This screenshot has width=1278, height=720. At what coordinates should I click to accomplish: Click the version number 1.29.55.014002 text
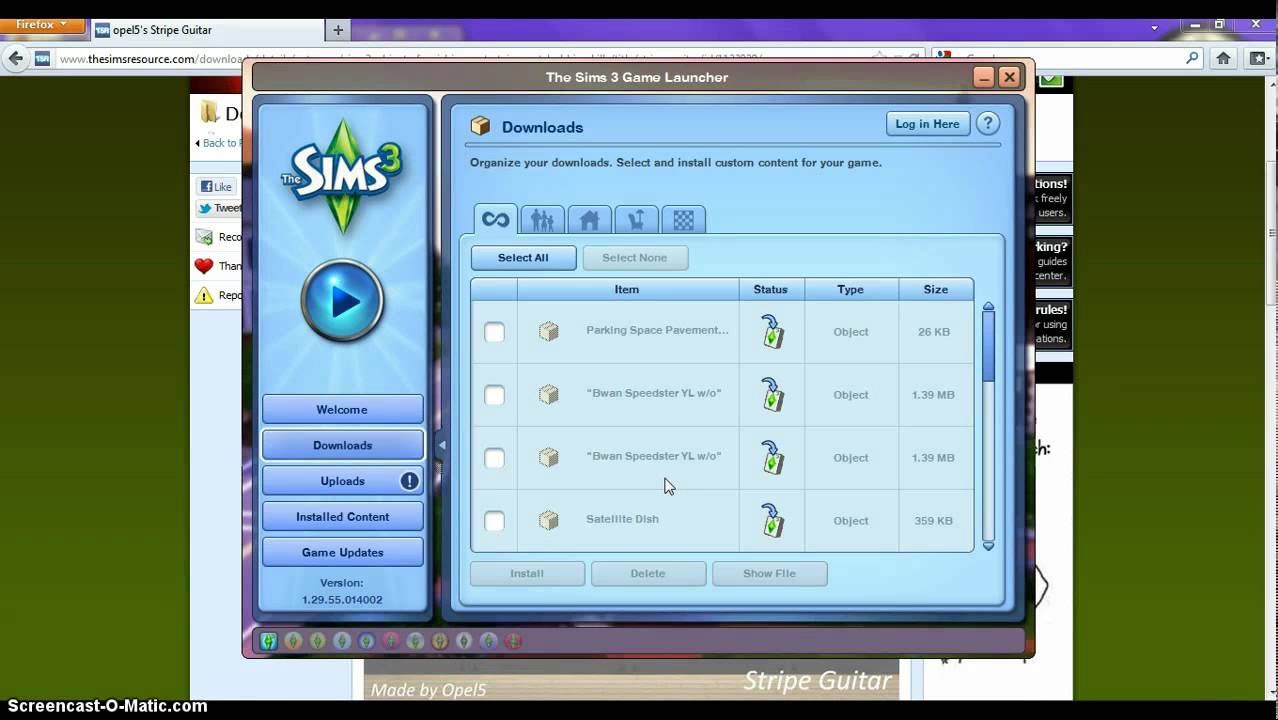(x=342, y=600)
